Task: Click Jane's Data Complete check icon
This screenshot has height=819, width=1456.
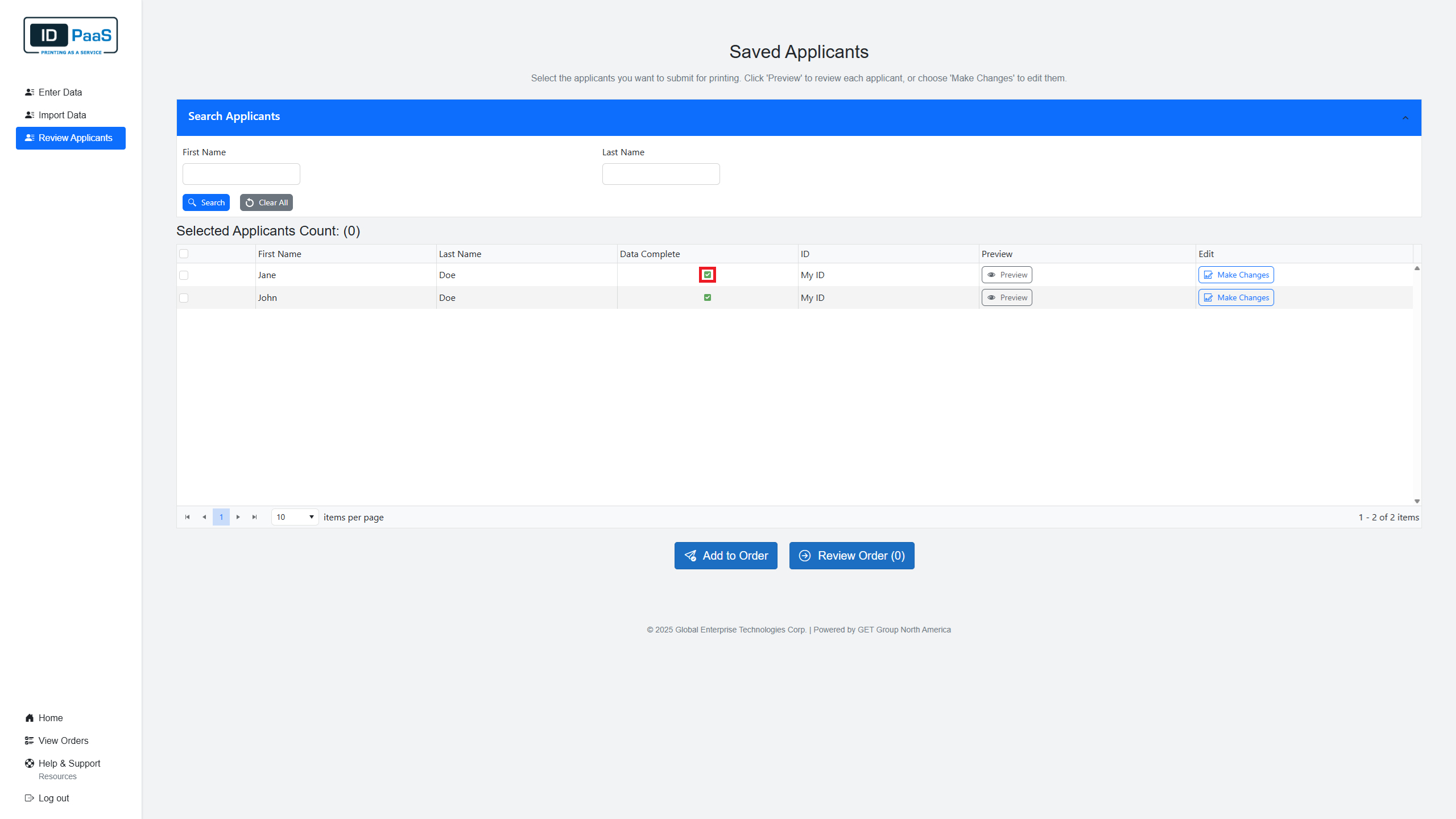Action: [707, 275]
